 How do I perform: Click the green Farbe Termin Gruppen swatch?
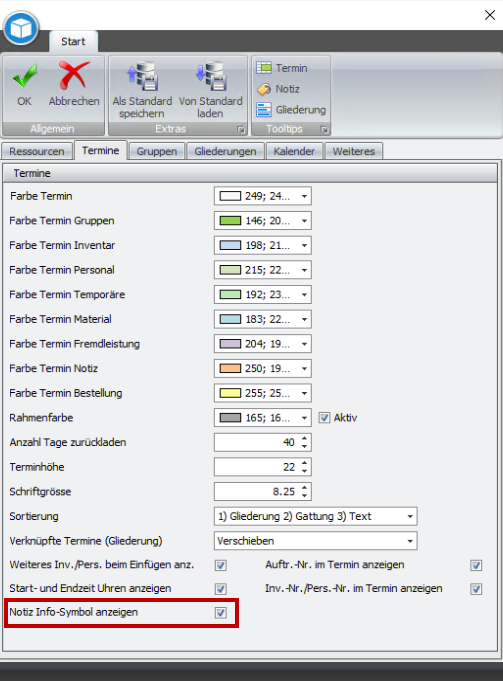pyautogui.click(x=230, y=221)
